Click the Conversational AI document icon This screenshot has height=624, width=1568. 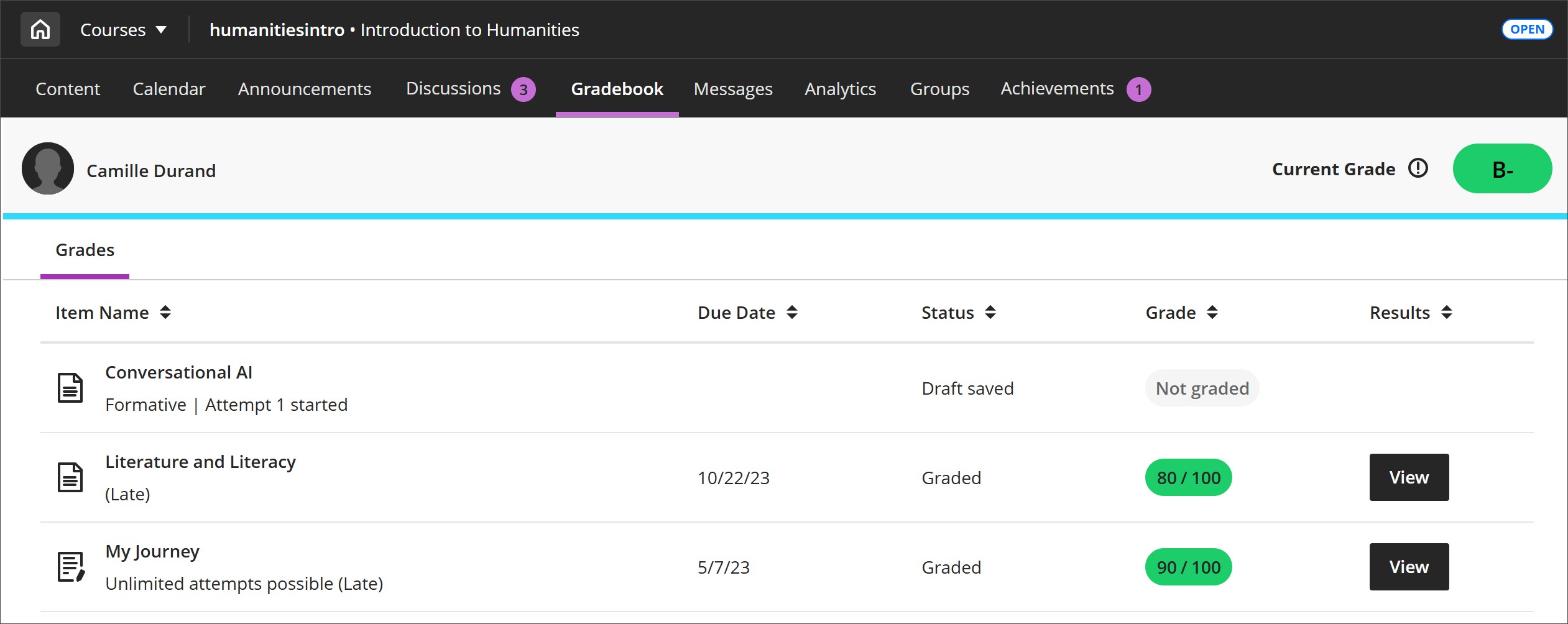click(70, 387)
